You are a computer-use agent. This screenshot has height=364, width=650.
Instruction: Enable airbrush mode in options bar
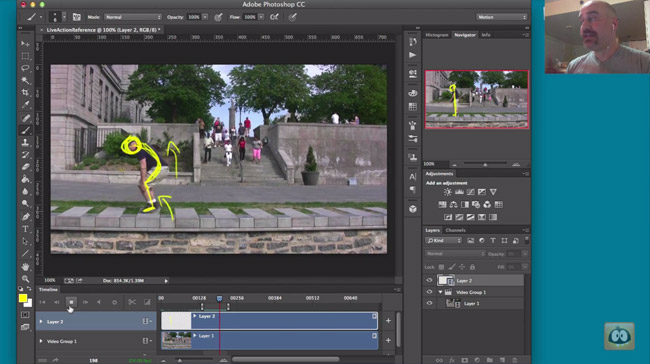tap(274, 17)
